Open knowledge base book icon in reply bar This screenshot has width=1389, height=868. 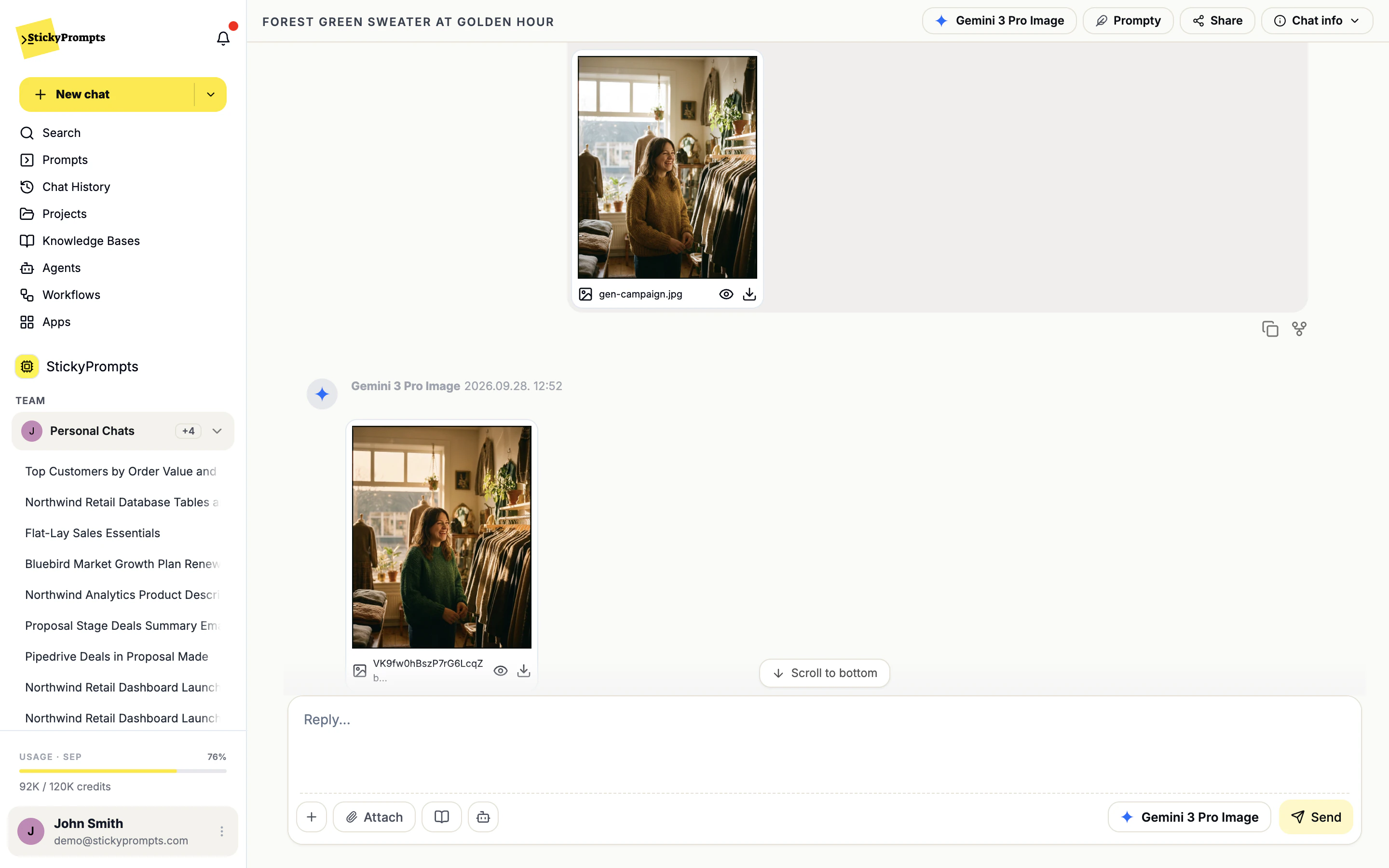point(441,816)
